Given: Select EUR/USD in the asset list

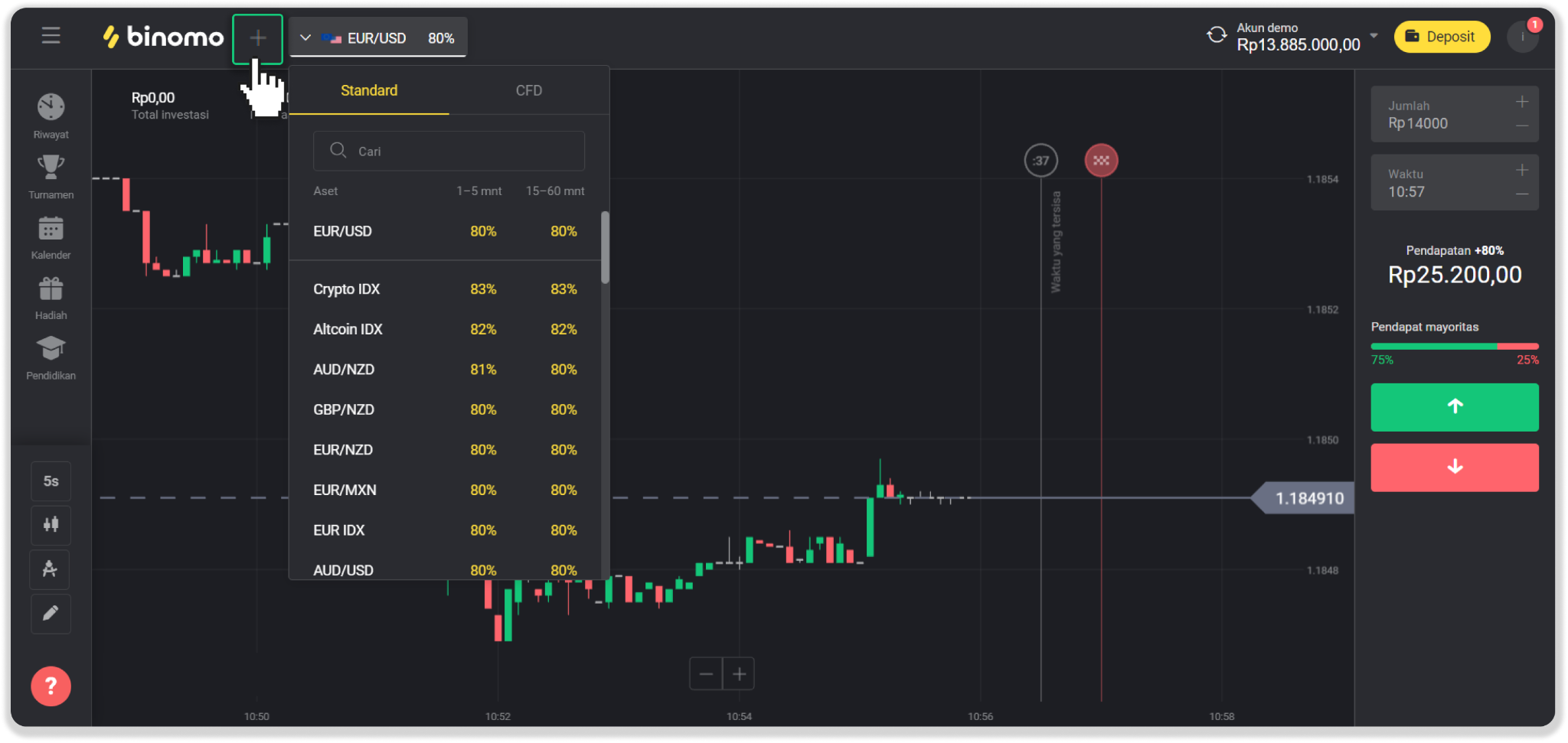Looking at the screenshot, I should pyautogui.click(x=446, y=231).
